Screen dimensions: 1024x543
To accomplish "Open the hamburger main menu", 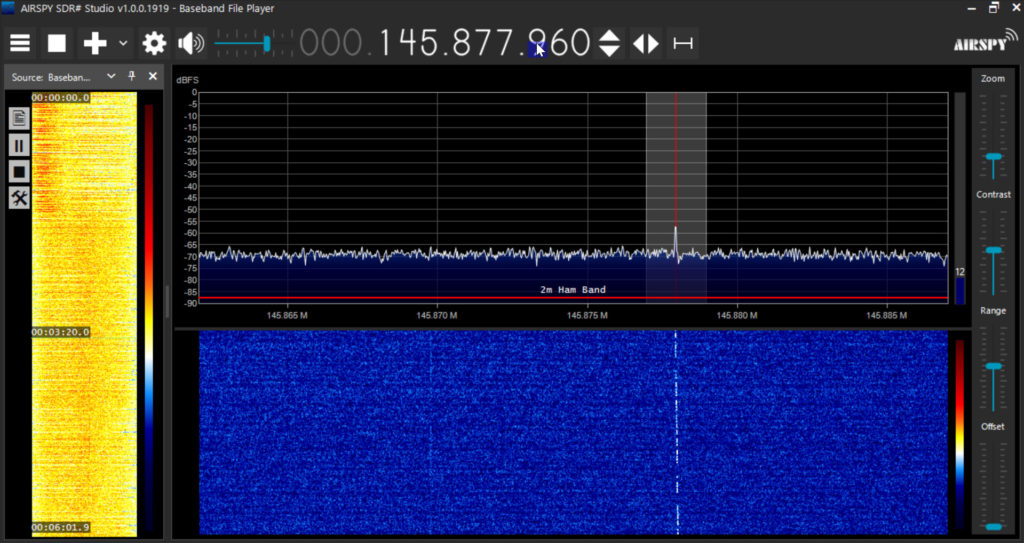I will pos(20,43).
